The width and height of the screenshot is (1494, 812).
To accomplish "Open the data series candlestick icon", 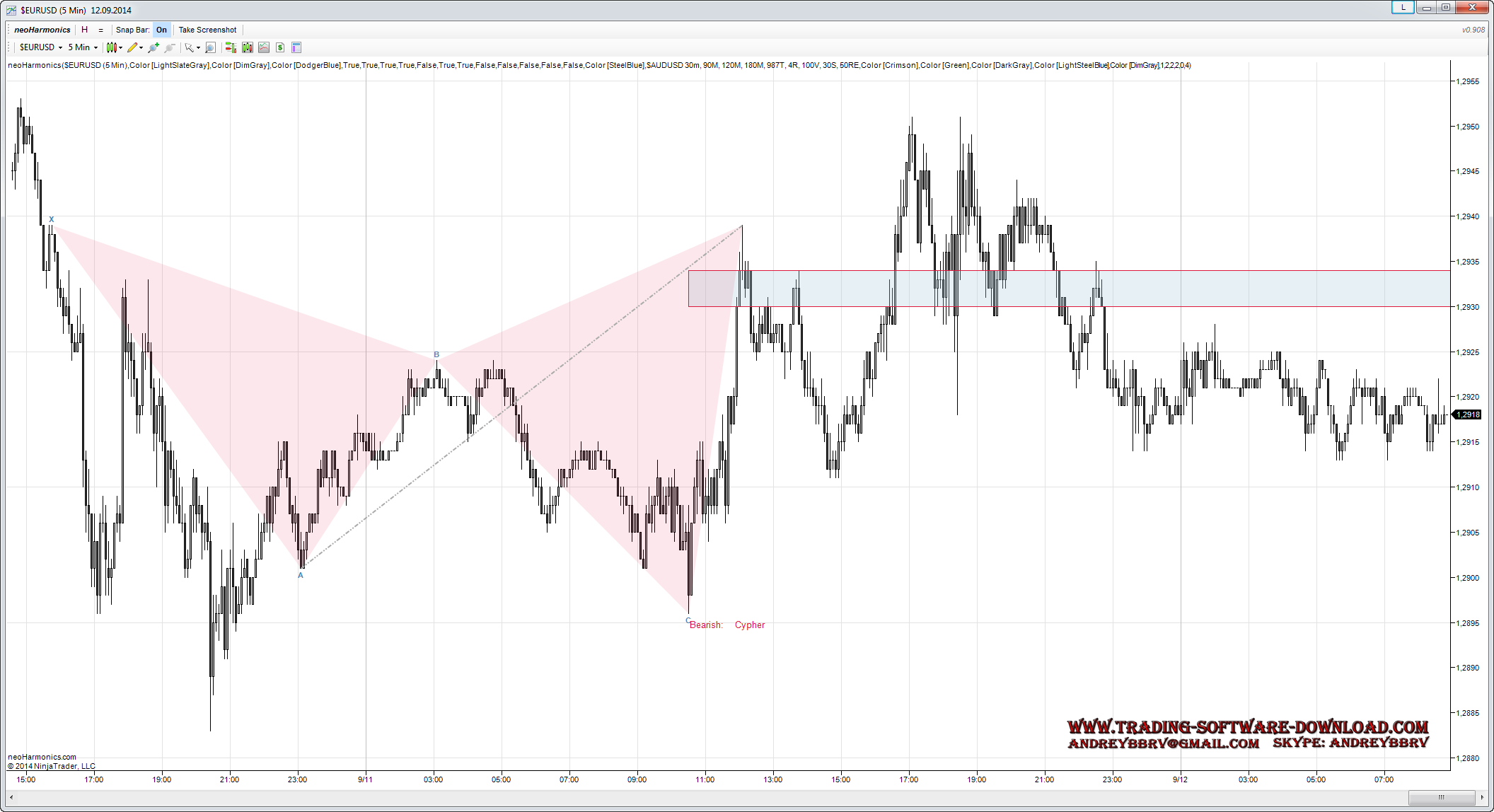I will (x=247, y=47).
